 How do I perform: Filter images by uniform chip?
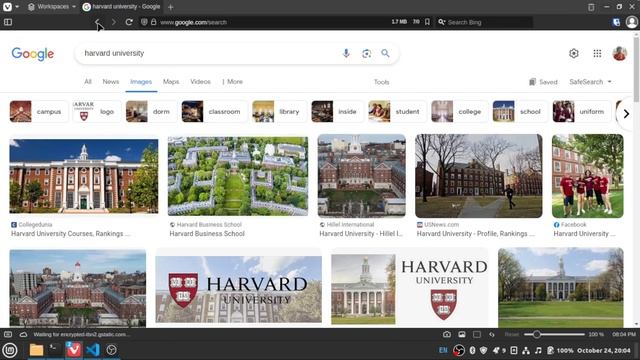(582, 111)
